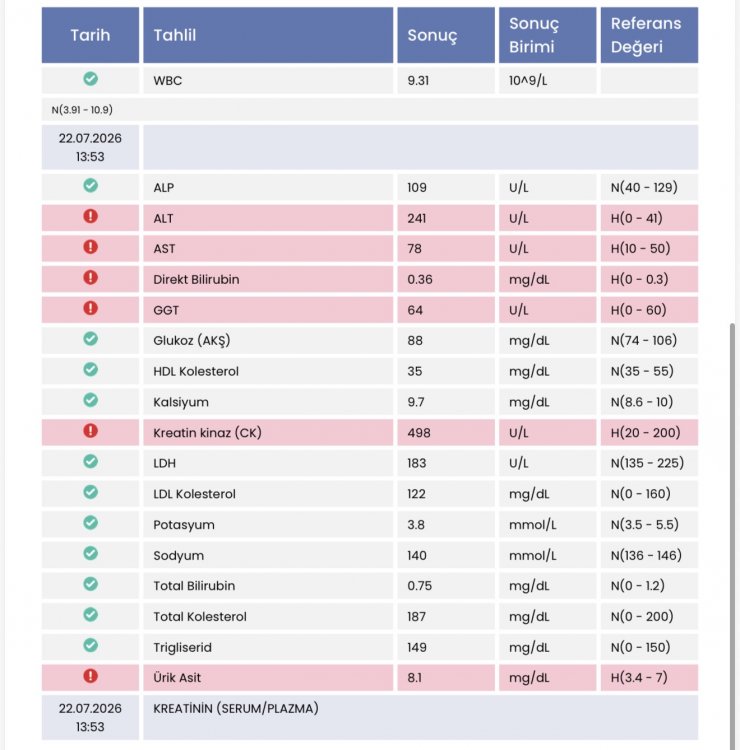Click the ALT result value 241
The image size is (740, 750).
417,218
